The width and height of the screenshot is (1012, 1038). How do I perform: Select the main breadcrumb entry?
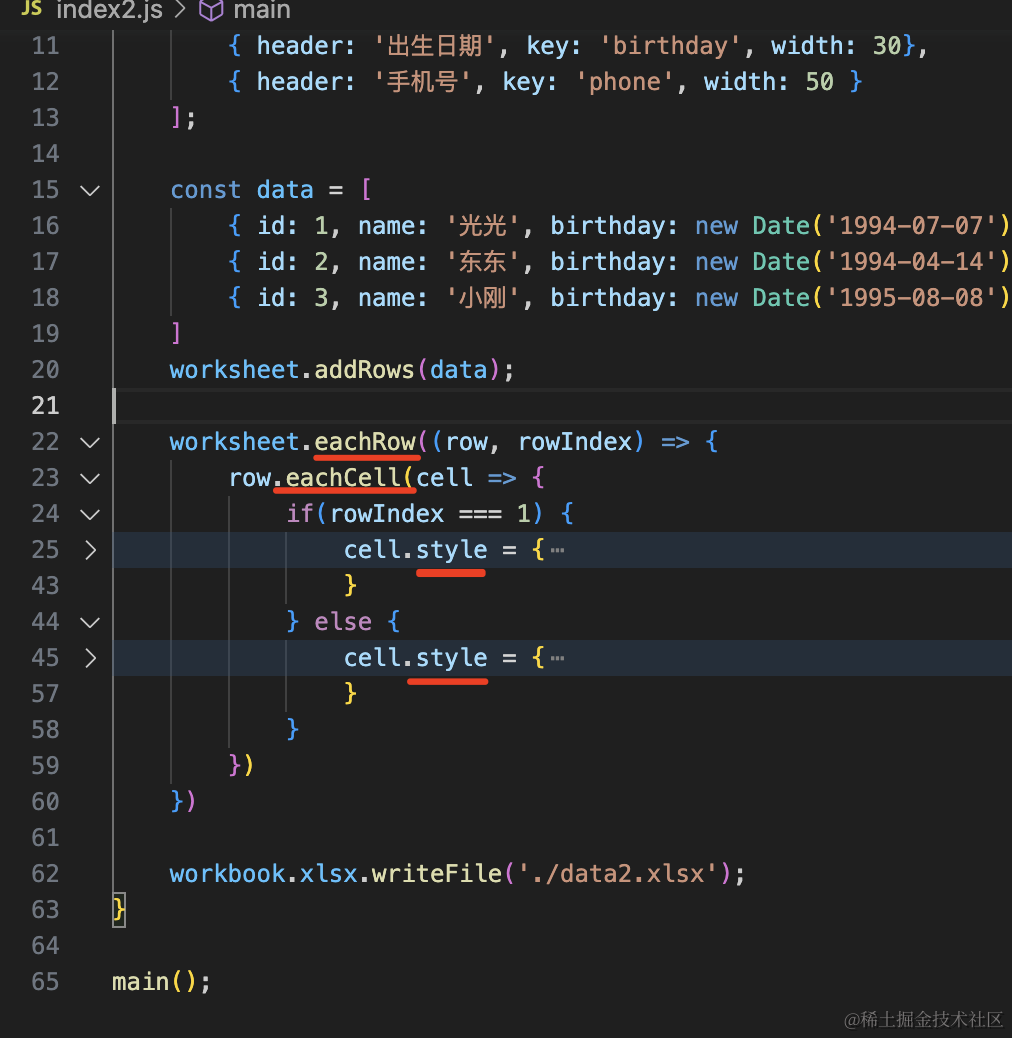(x=260, y=10)
